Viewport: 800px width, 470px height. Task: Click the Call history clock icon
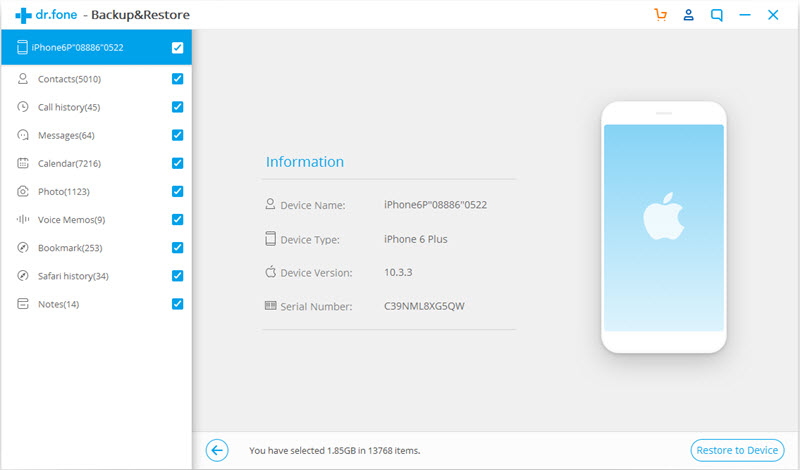coord(22,107)
